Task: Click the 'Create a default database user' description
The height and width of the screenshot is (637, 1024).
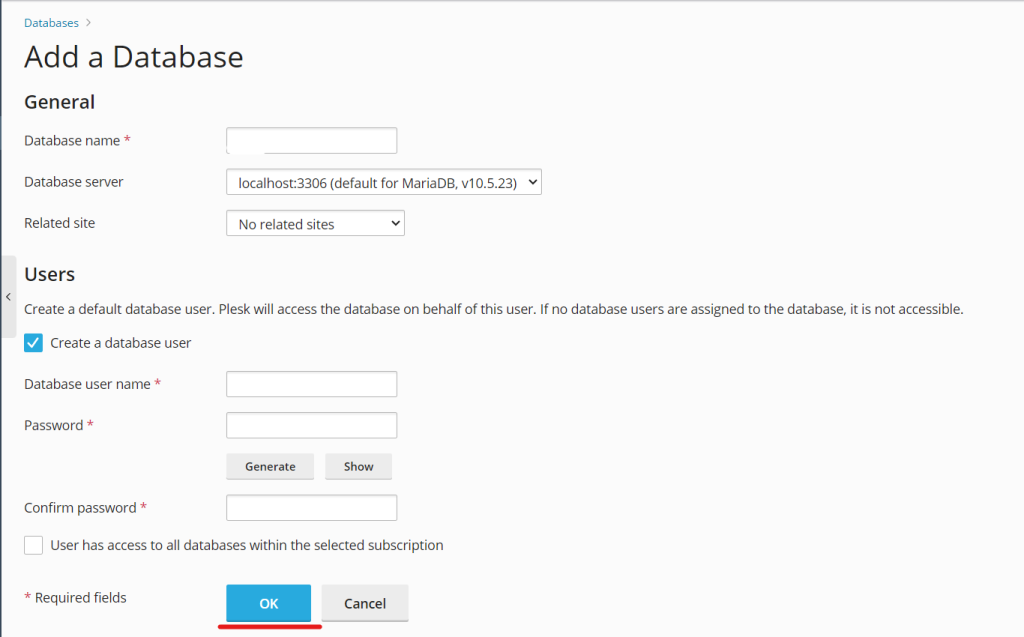Action: (494, 309)
